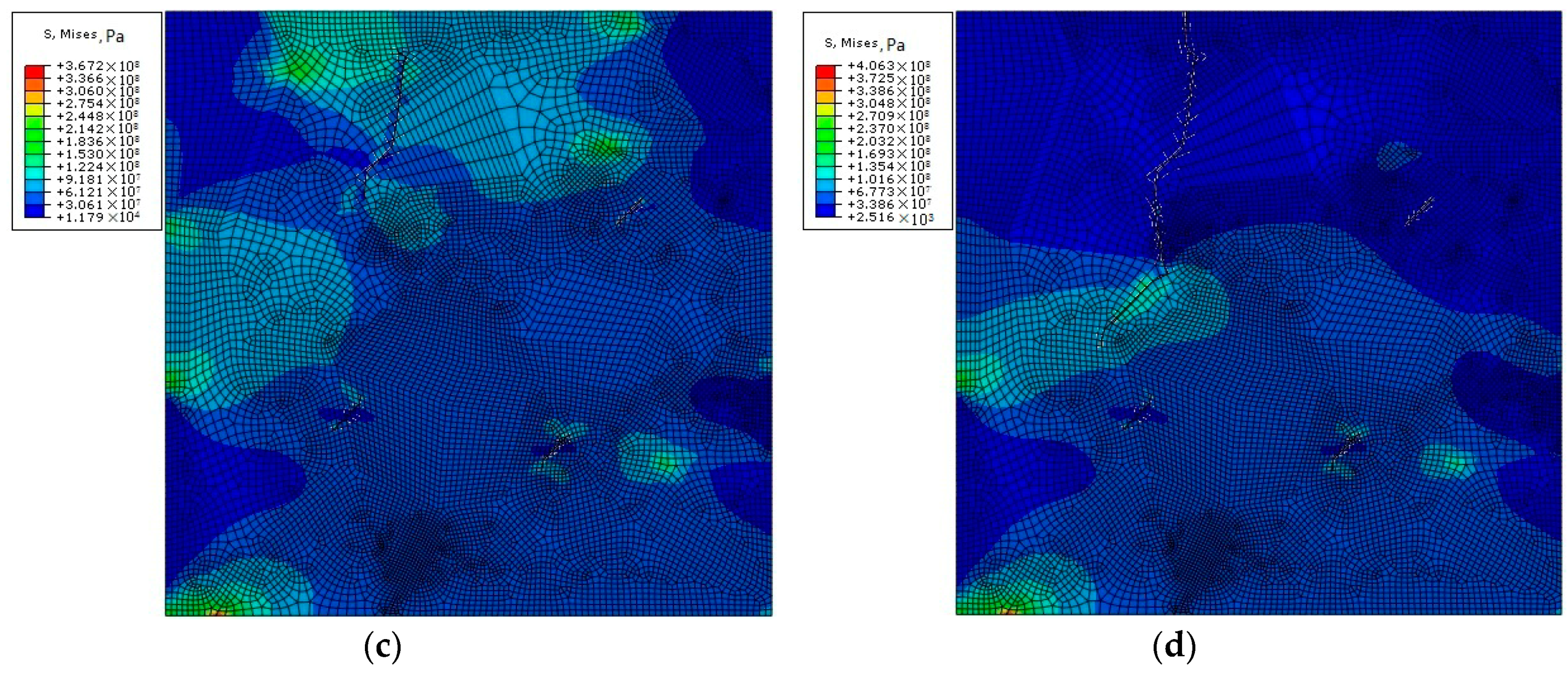The width and height of the screenshot is (1568, 673).
Task: Click the (c) subfigure label
Action: [x=382, y=647]
